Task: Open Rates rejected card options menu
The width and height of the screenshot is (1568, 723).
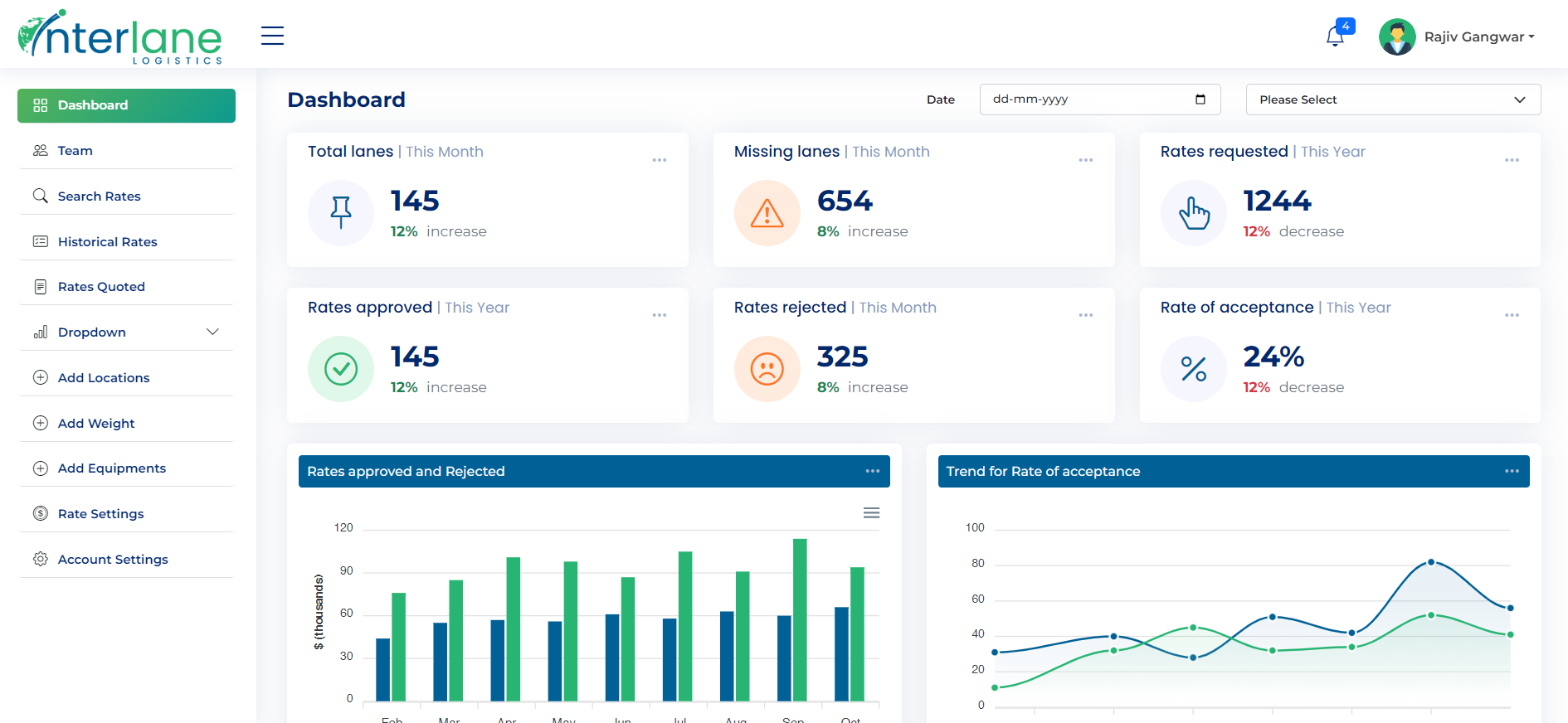Action: 1086,315
